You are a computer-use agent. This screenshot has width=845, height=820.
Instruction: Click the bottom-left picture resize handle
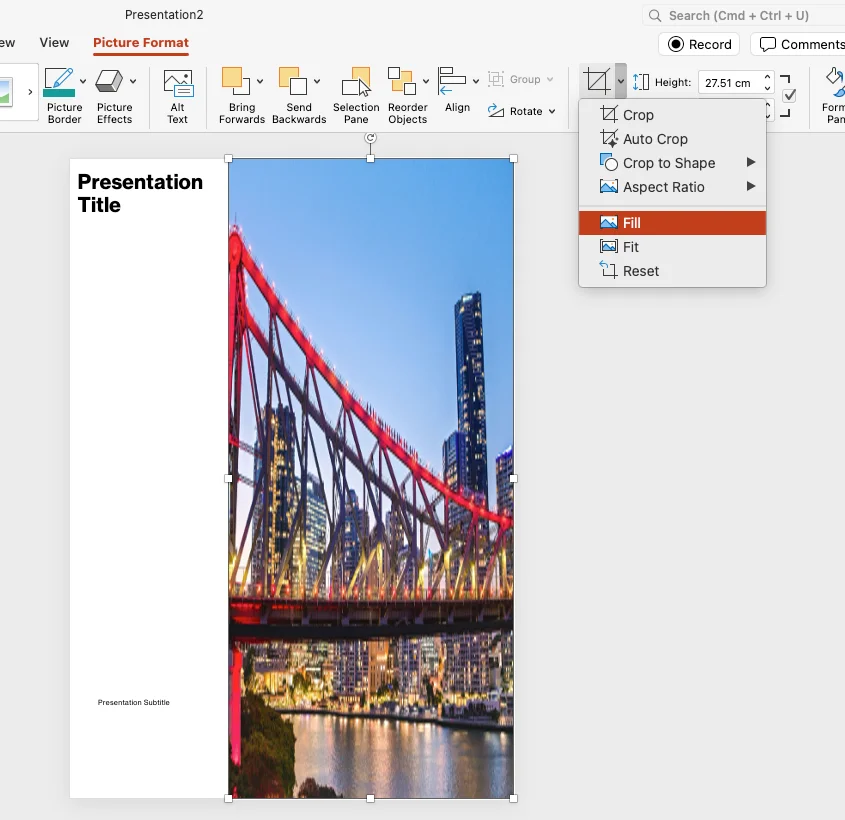click(x=228, y=798)
